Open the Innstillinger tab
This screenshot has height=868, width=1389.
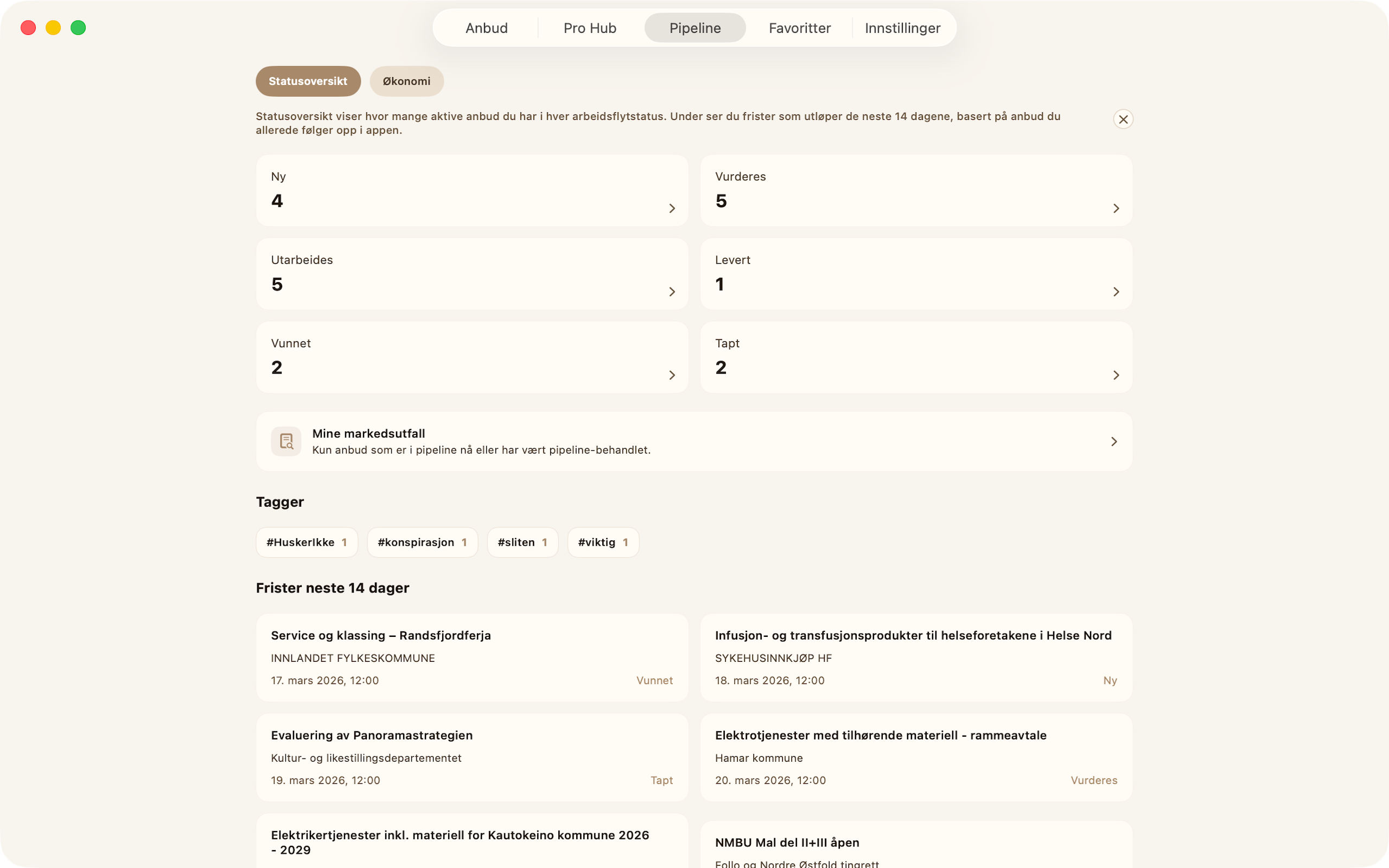click(x=902, y=28)
